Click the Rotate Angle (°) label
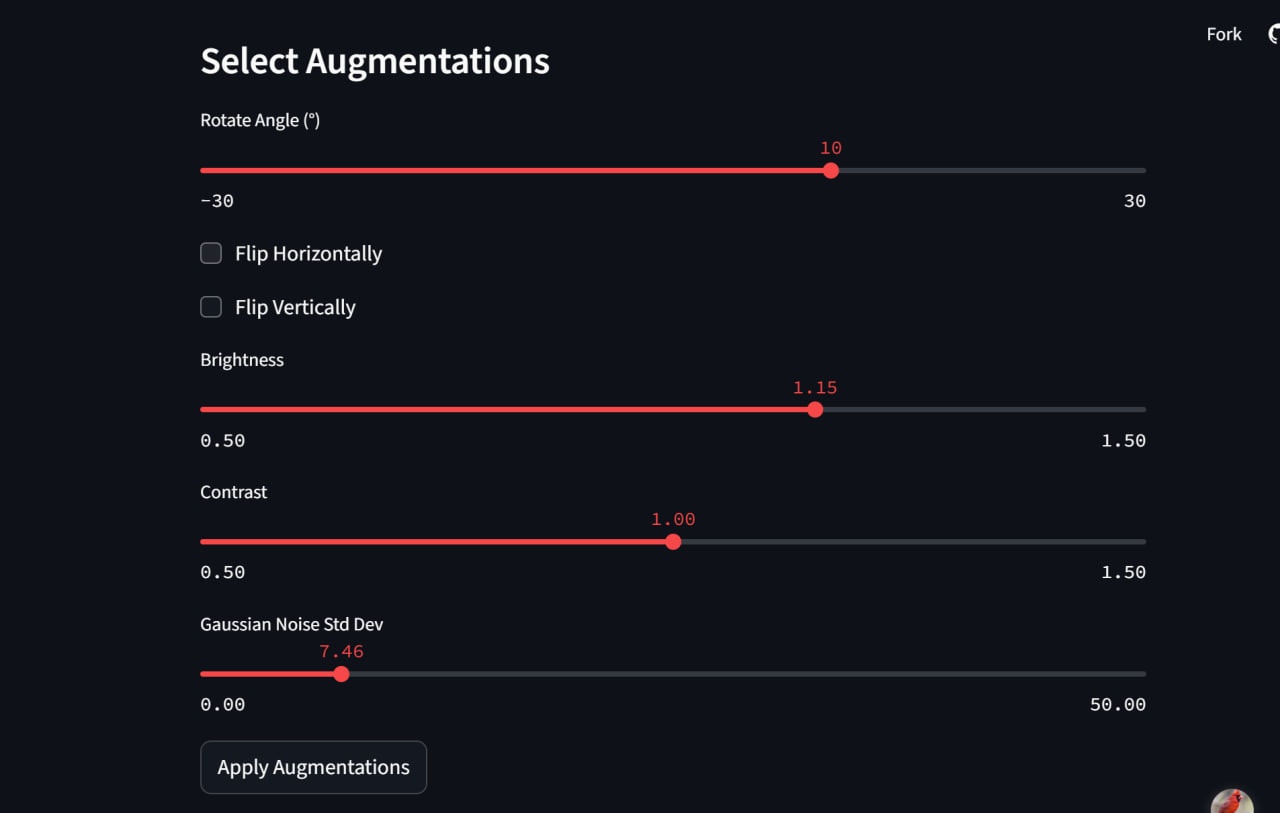The width and height of the screenshot is (1280, 813). click(260, 119)
